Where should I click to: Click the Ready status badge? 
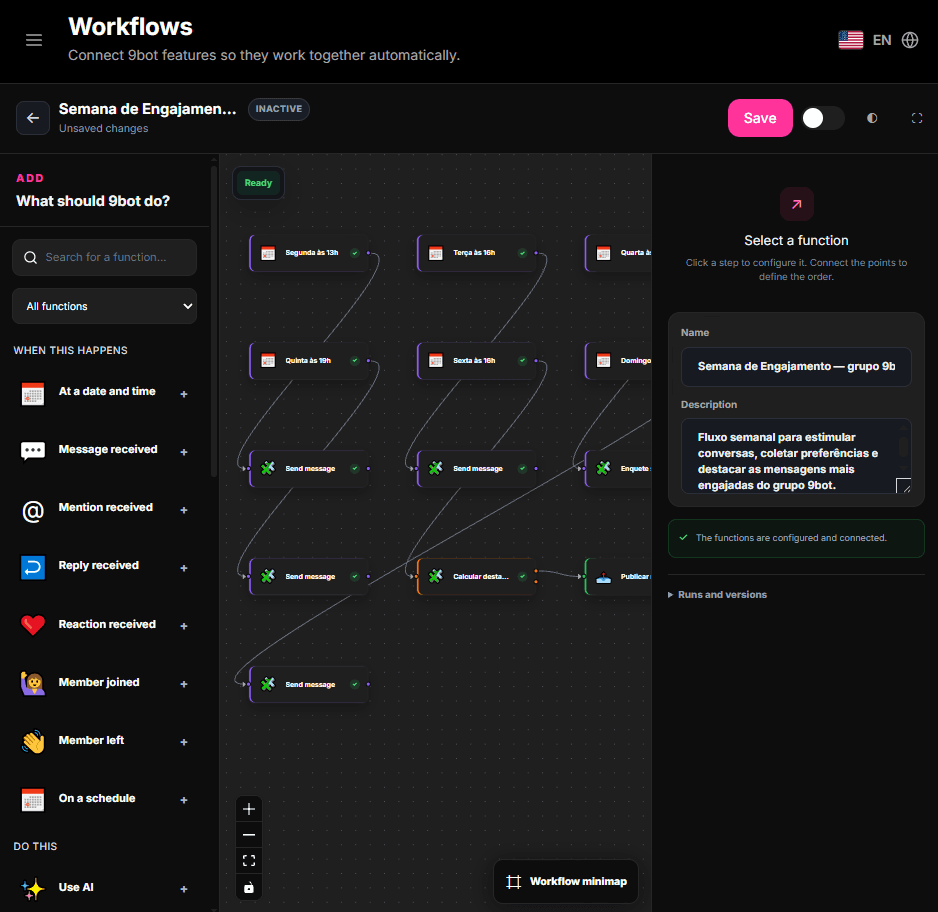coord(258,183)
